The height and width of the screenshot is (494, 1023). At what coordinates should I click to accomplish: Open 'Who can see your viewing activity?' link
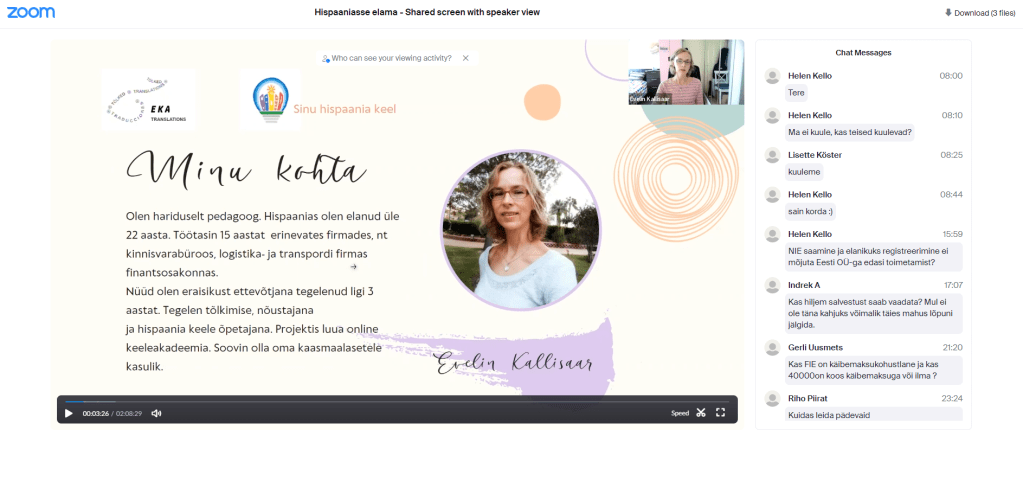coord(391,59)
